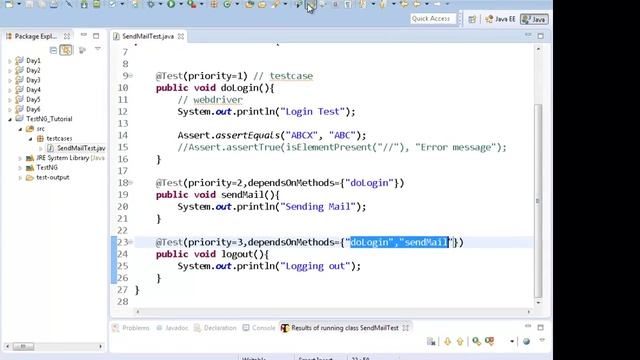Viewport: 640px width, 360px height.
Task: Open the Debug icon's dropdown arrow
Action: pyautogui.click(x=160, y=4)
